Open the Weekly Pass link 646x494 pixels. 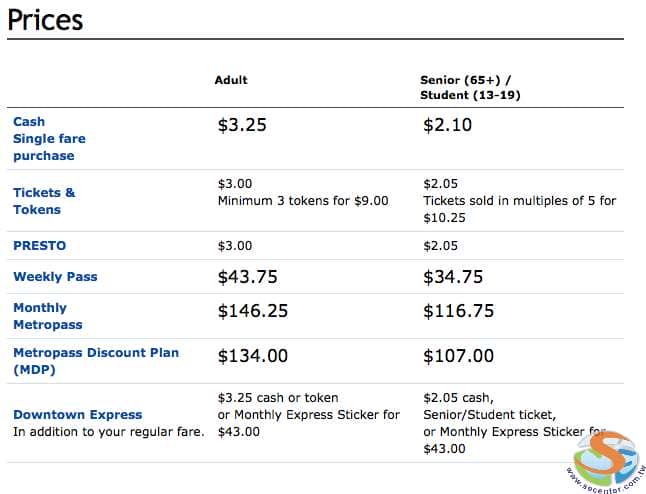click(55, 276)
